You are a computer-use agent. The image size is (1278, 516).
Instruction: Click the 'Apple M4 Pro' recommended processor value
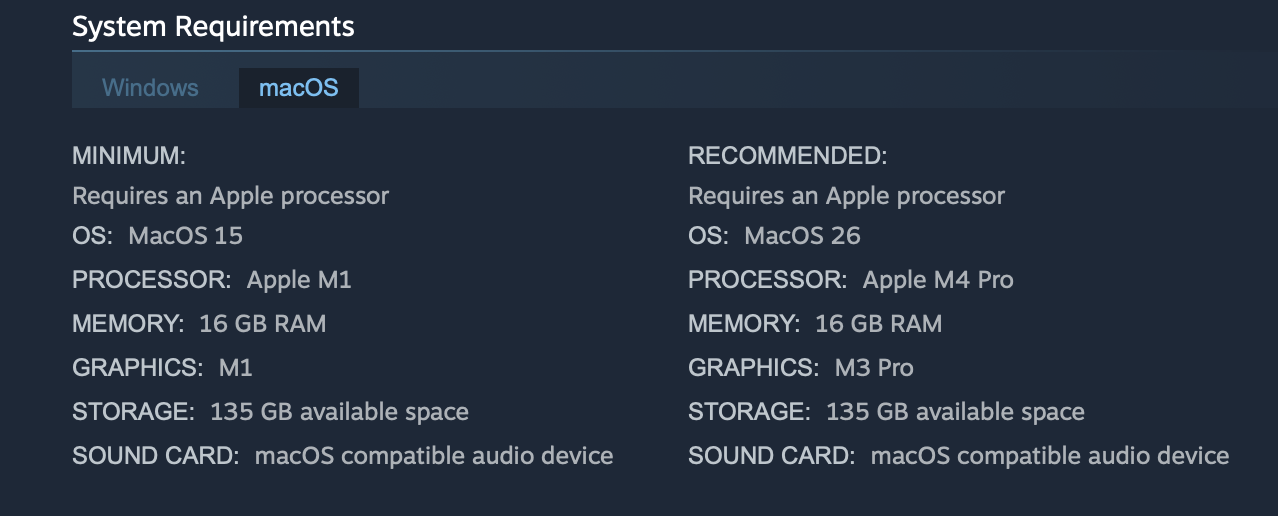[x=938, y=280]
